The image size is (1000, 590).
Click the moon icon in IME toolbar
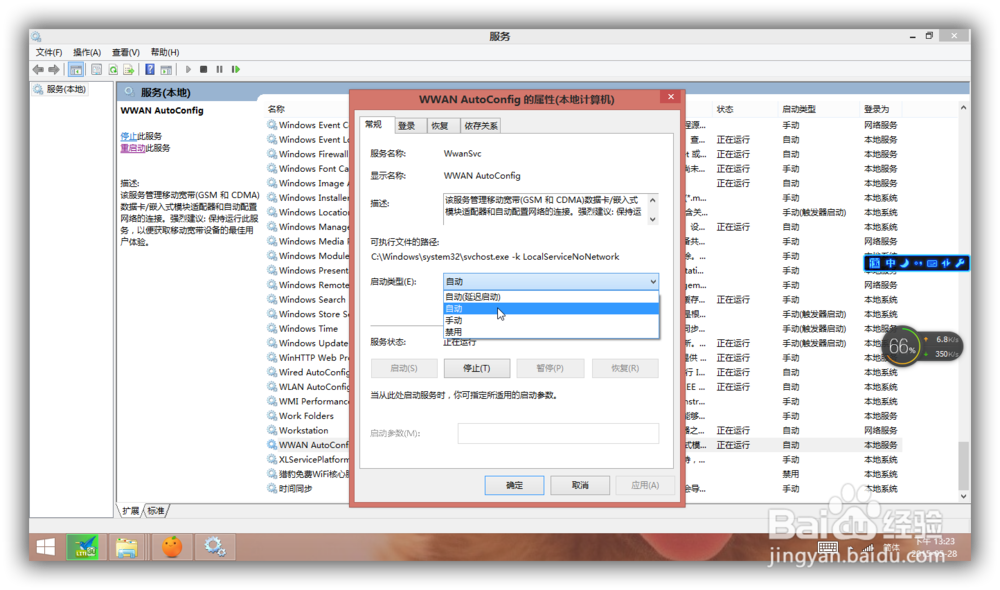click(904, 263)
